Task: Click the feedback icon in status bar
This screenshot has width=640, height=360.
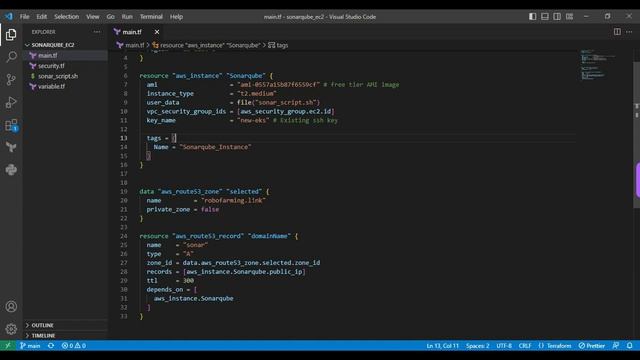Action: tap(616, 346)
